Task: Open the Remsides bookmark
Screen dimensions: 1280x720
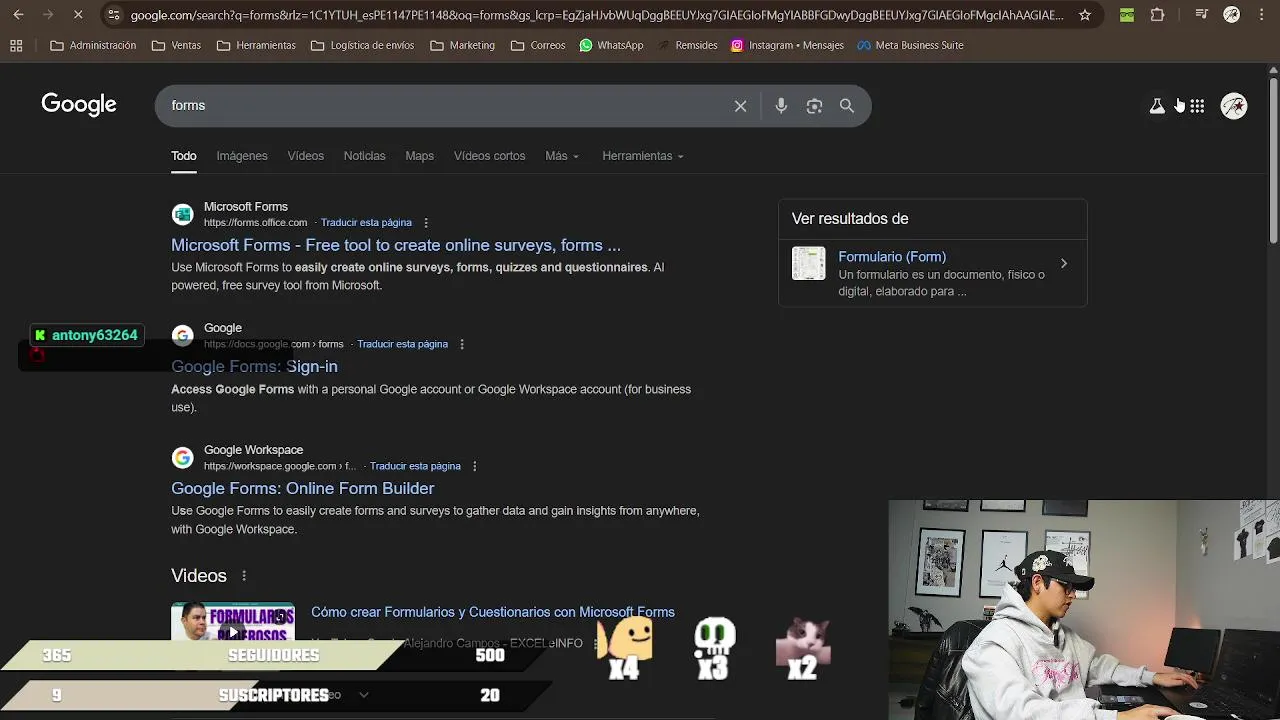Action: pos(687,45)
